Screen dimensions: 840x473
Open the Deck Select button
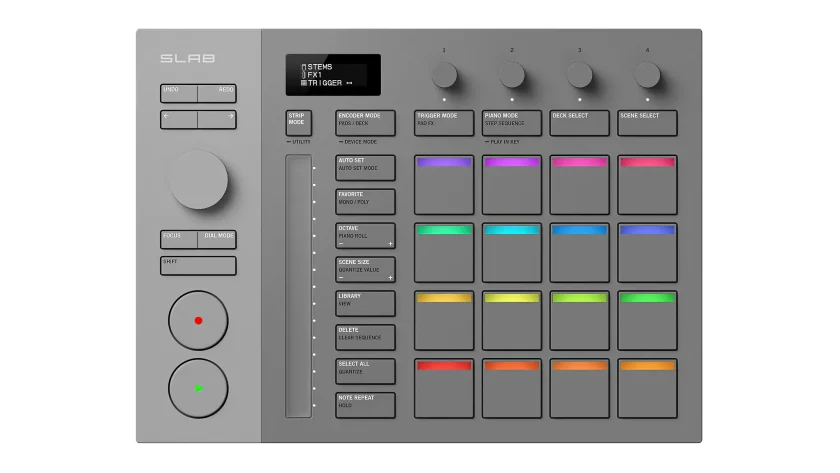(x=579, y=123)
